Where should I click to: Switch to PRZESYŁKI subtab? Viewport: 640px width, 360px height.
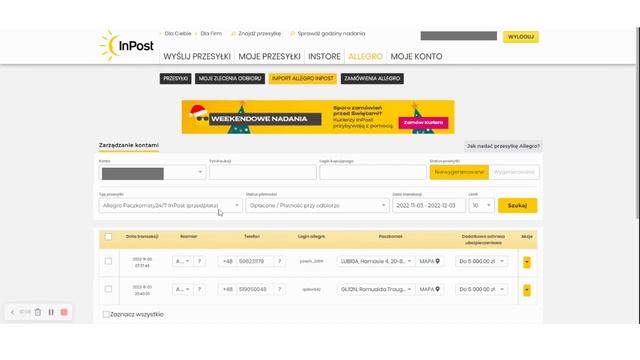point(176,78)
